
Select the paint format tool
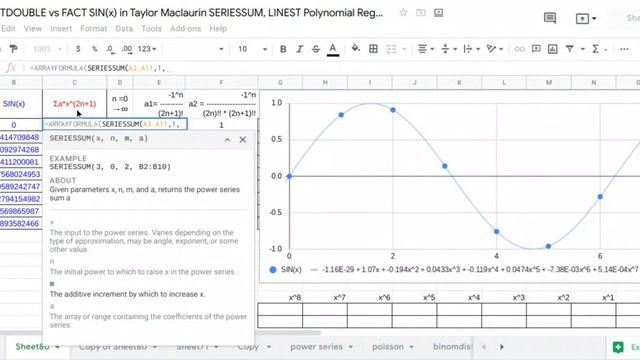[13, 49]
